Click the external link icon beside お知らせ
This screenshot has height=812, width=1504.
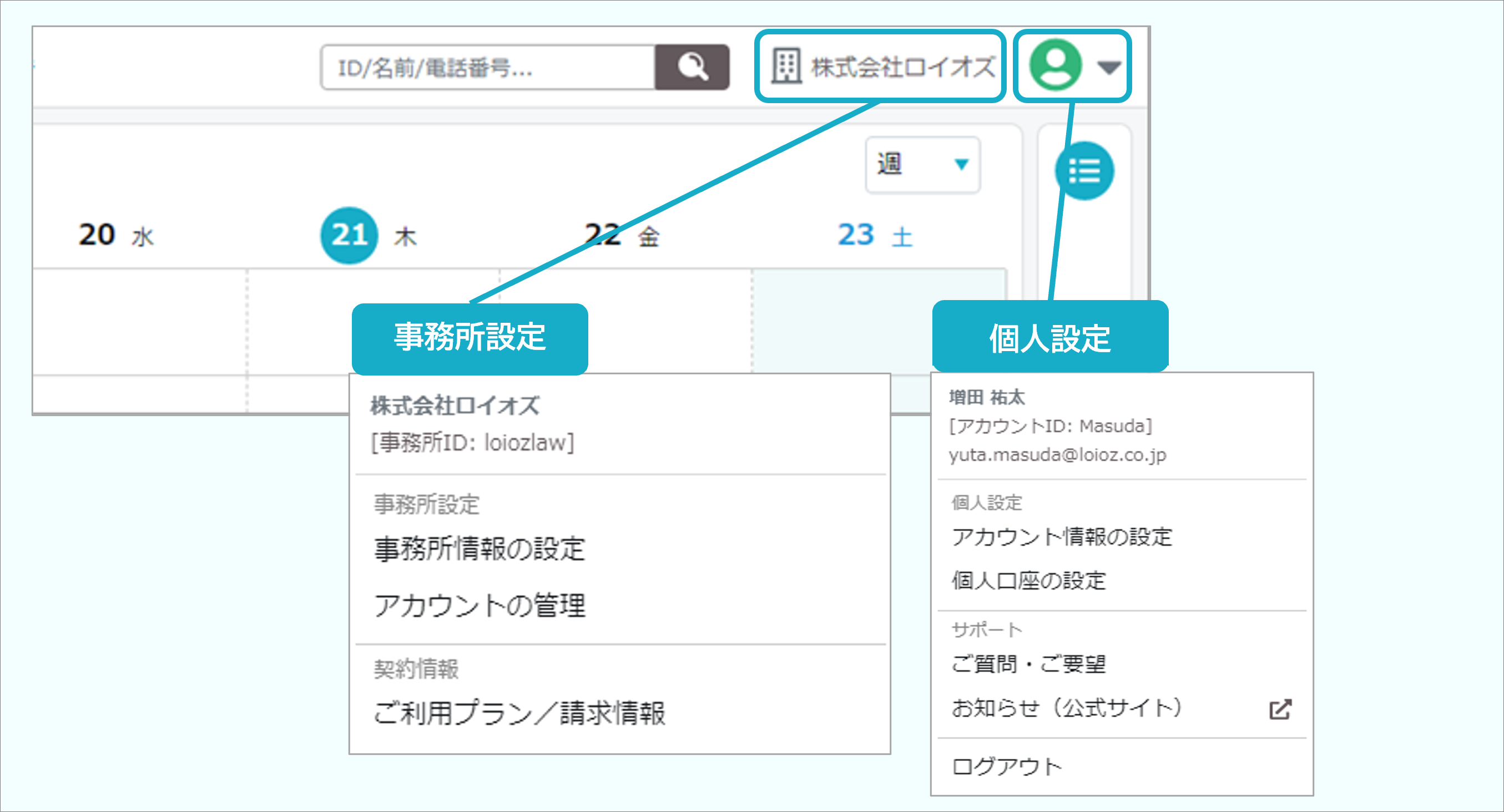(1280, 709)
